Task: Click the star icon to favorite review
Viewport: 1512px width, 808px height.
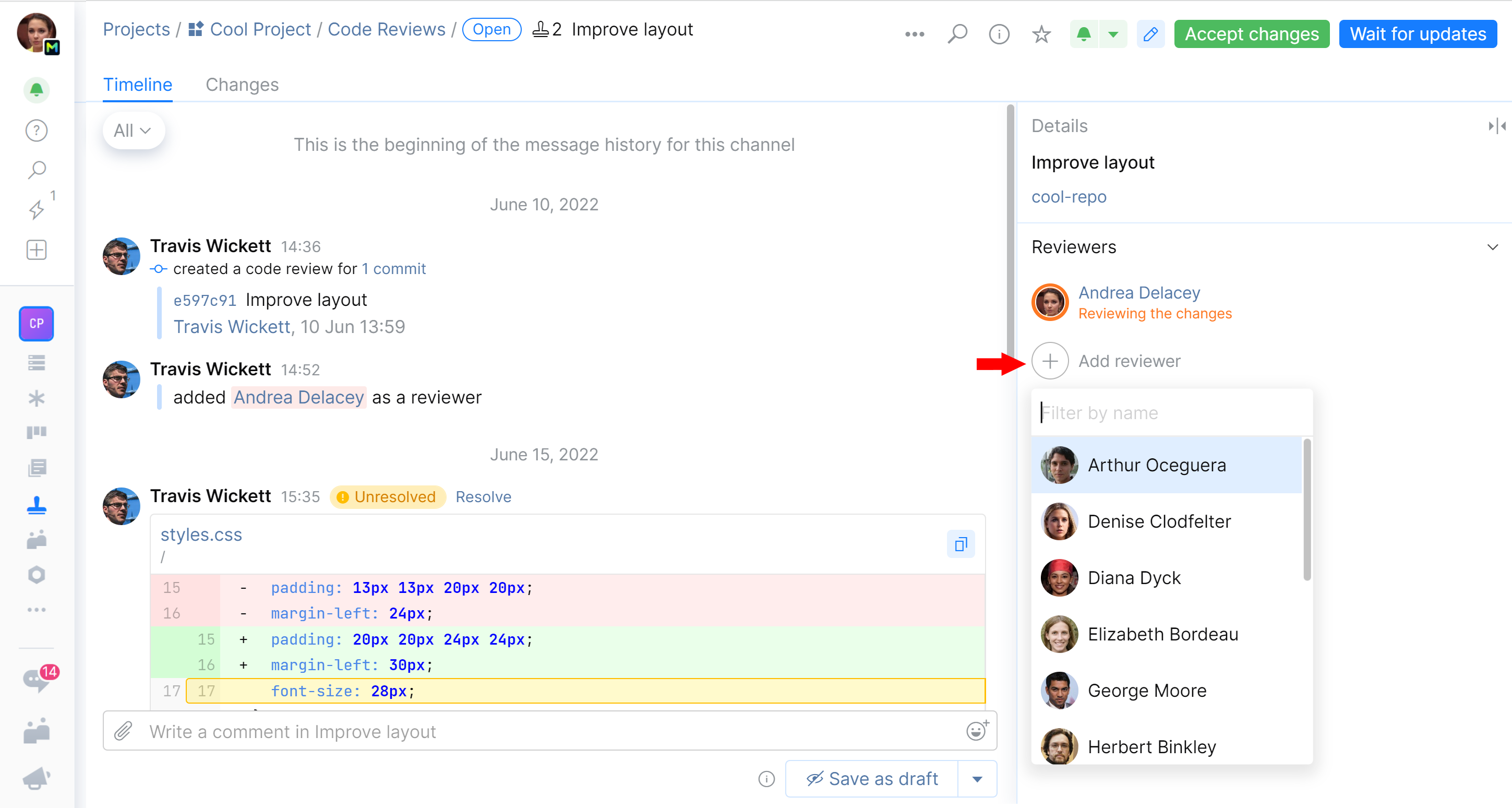Action: click(x=1041, y=34)
